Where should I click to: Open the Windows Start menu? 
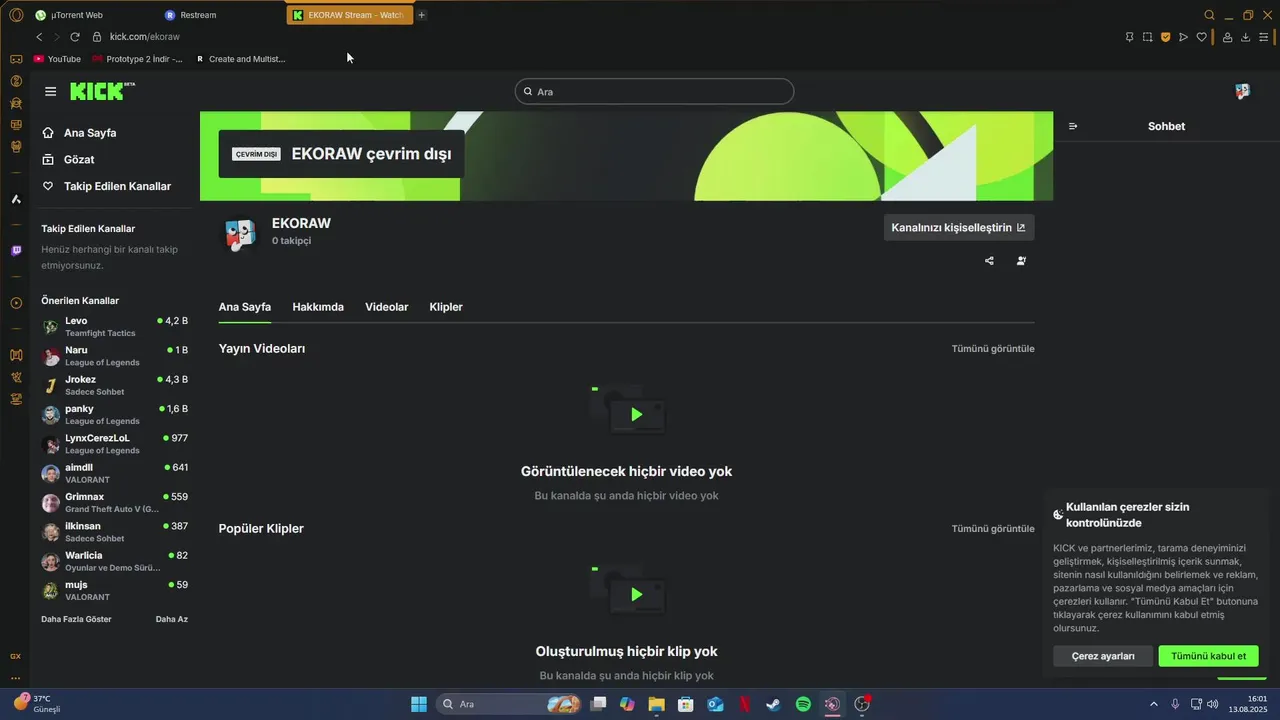click(419, 704)
